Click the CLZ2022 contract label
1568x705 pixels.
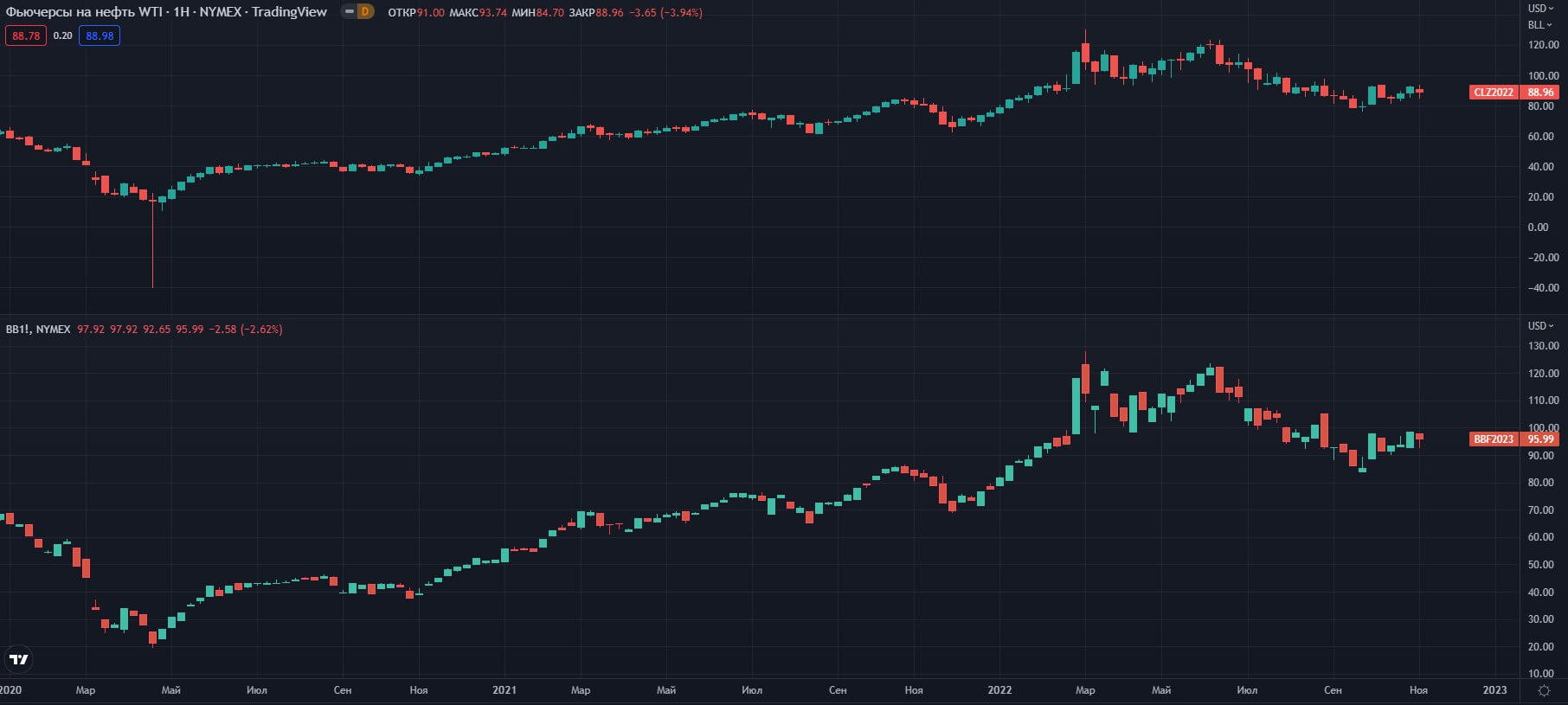1494,92
